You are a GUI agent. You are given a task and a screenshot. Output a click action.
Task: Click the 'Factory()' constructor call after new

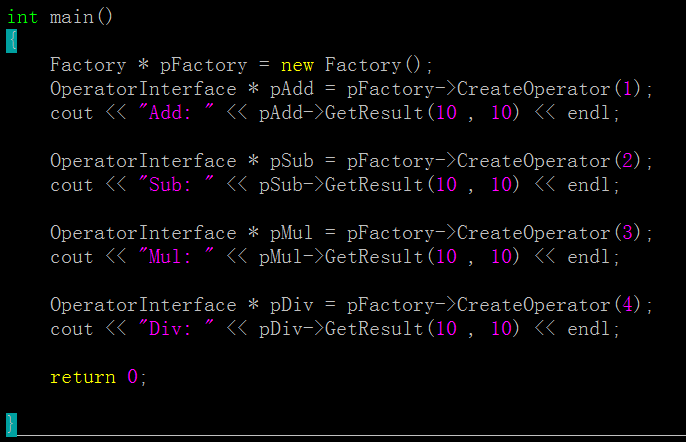pyautogui.click(x=373, y=66)
